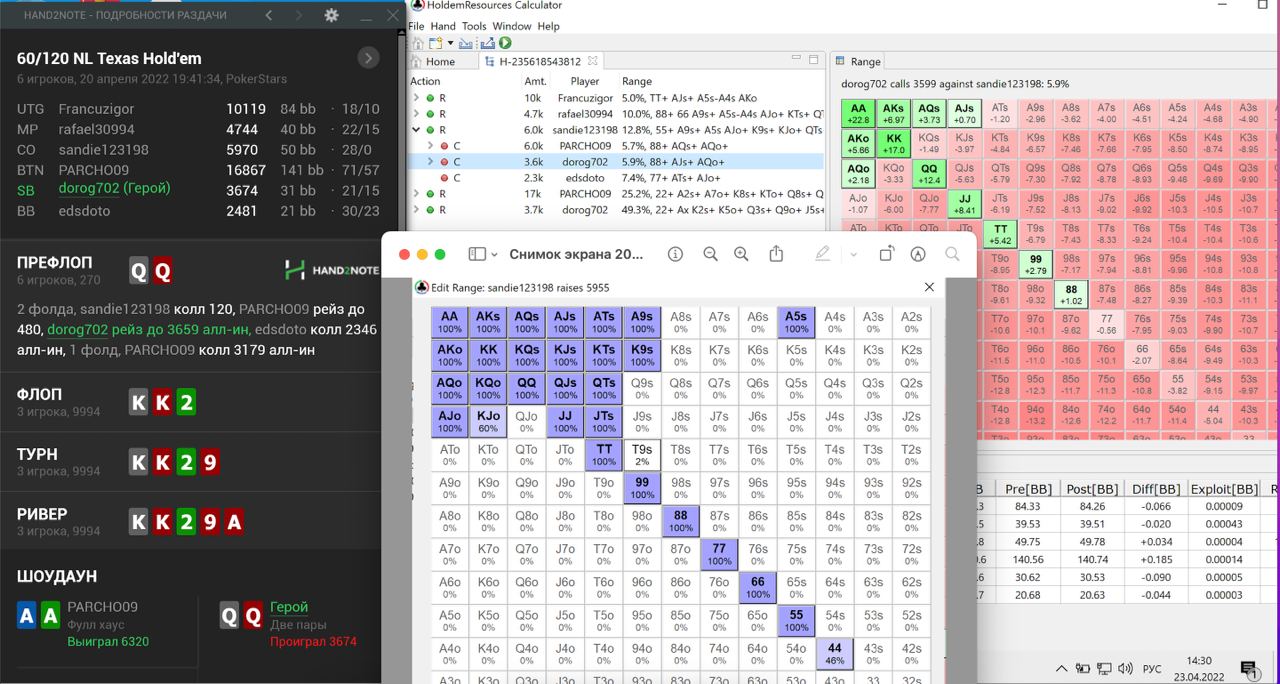This screenshot has height=684, width=1280.
Task: Expand the PARCHO09 call 6.0k row
Action: tap(431, 146)
